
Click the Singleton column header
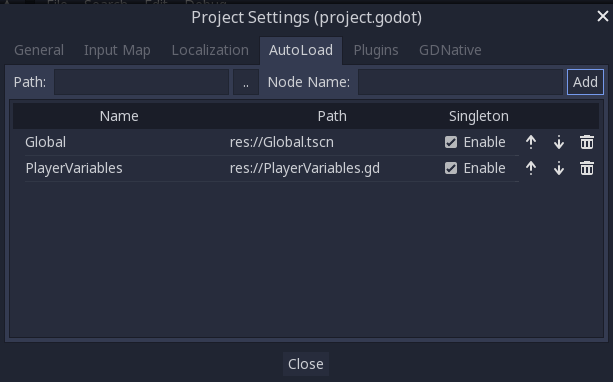click(x=479, y=116)
